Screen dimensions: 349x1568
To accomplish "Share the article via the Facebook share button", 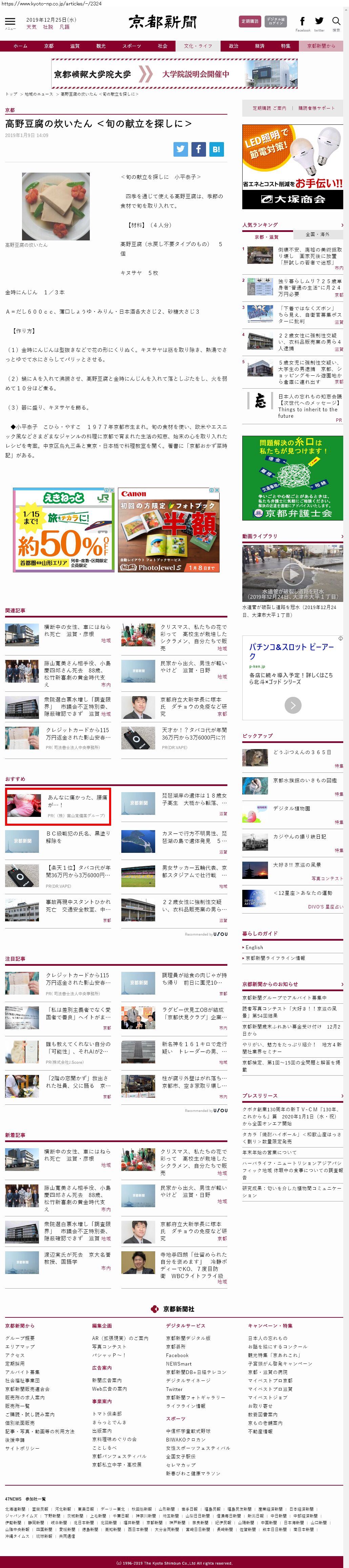I will click(198, 149).
